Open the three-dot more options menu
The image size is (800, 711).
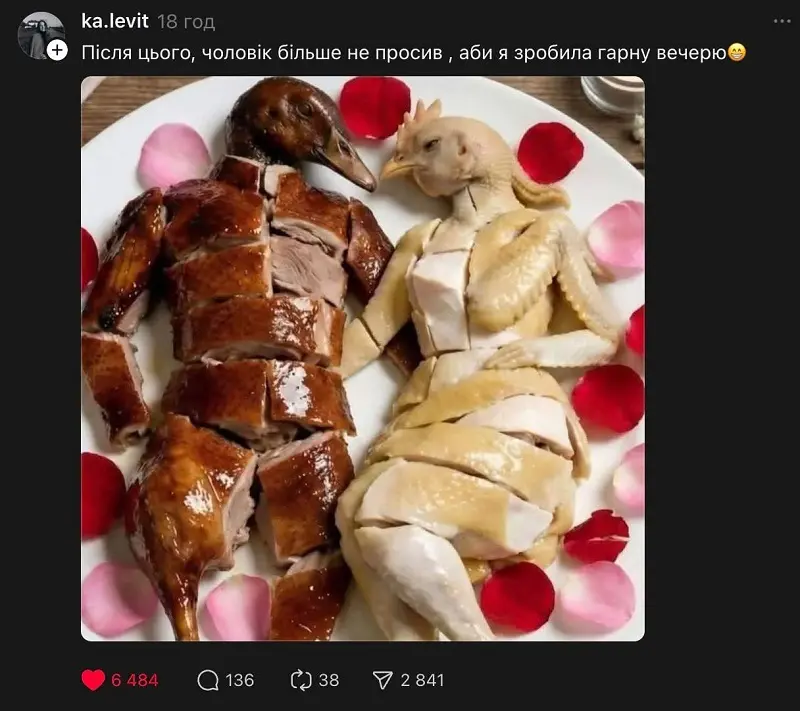[x=781, y=21]
